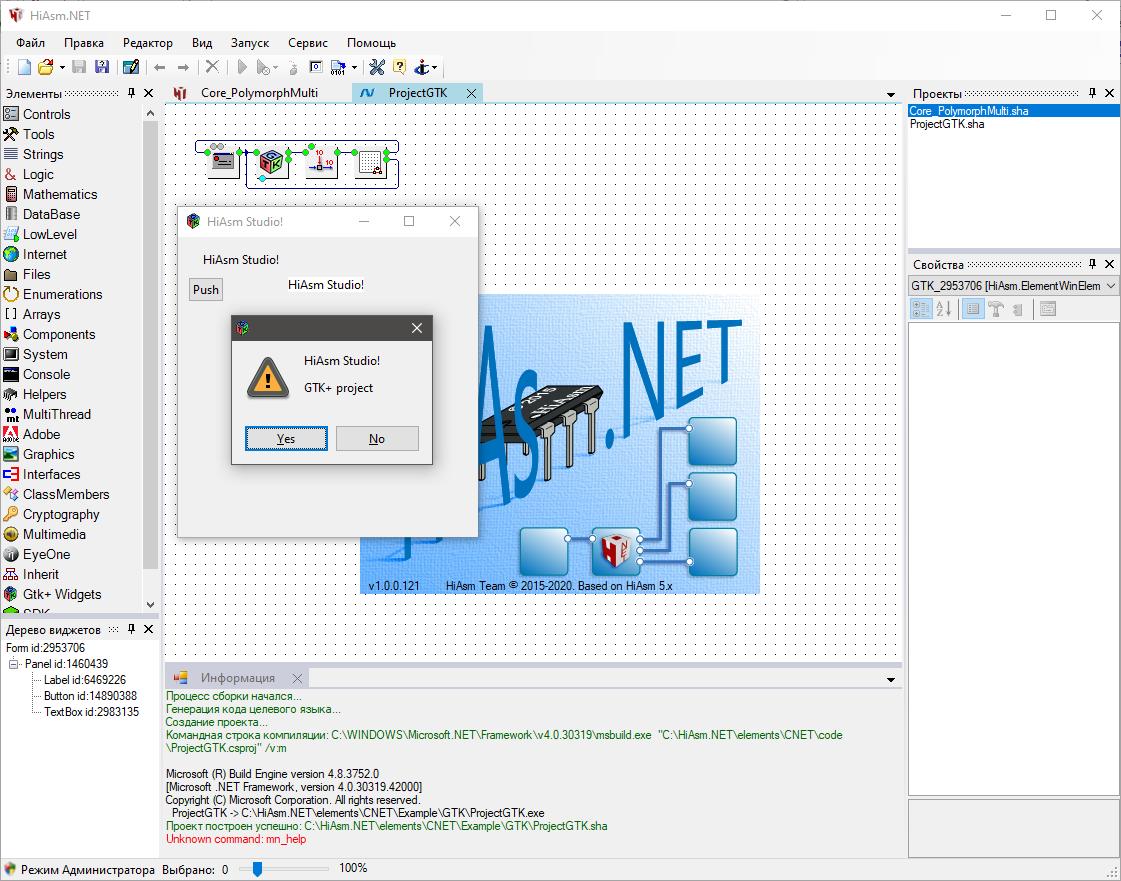Viewport: 1121px width, 881px height.
Task: Click the form editor pencil icon
Action: coord(130,67)
